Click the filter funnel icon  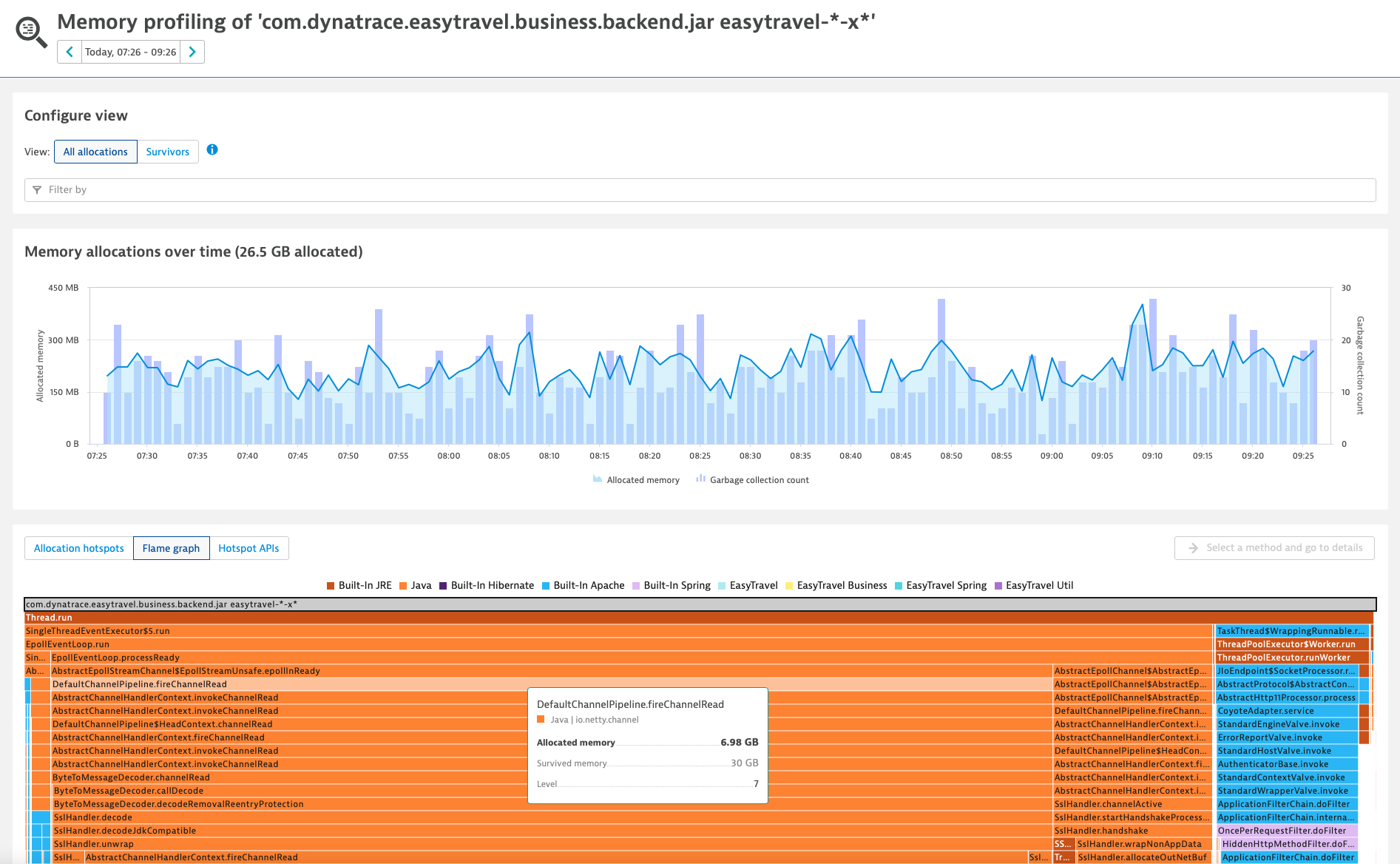[37, 190]
